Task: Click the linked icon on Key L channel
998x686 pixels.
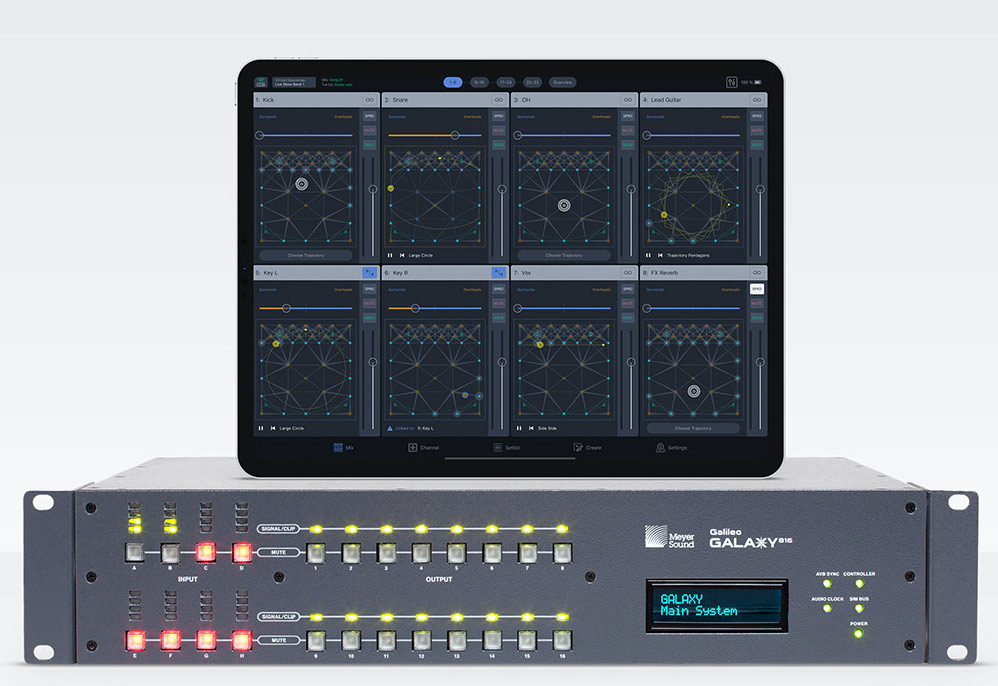Action: click(x=369, y=272)
